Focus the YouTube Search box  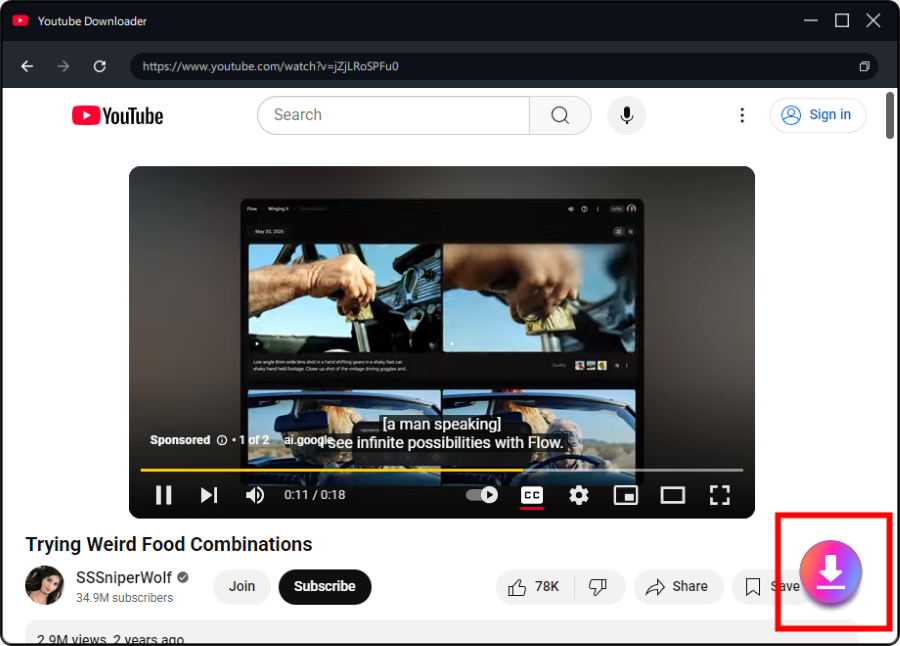pyautogui.click(x=393, y=115)
